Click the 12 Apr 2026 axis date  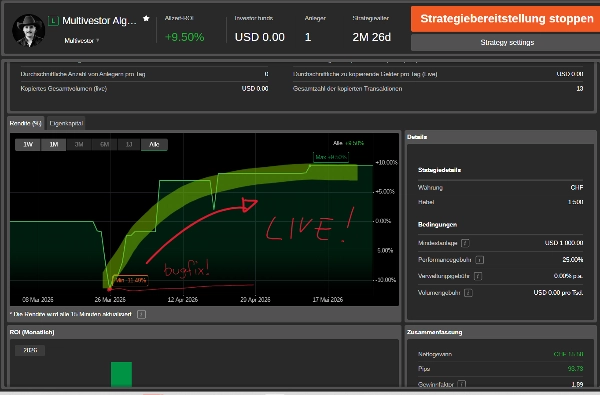click(183, 300)
